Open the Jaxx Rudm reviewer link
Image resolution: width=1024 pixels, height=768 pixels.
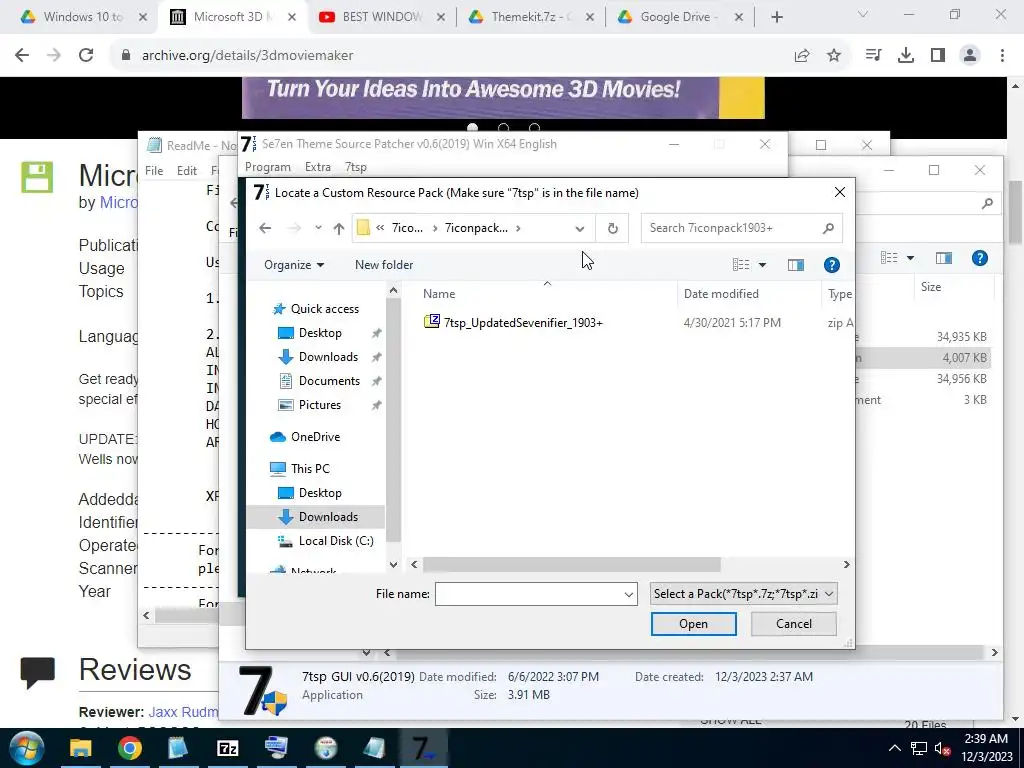point(183,712)
